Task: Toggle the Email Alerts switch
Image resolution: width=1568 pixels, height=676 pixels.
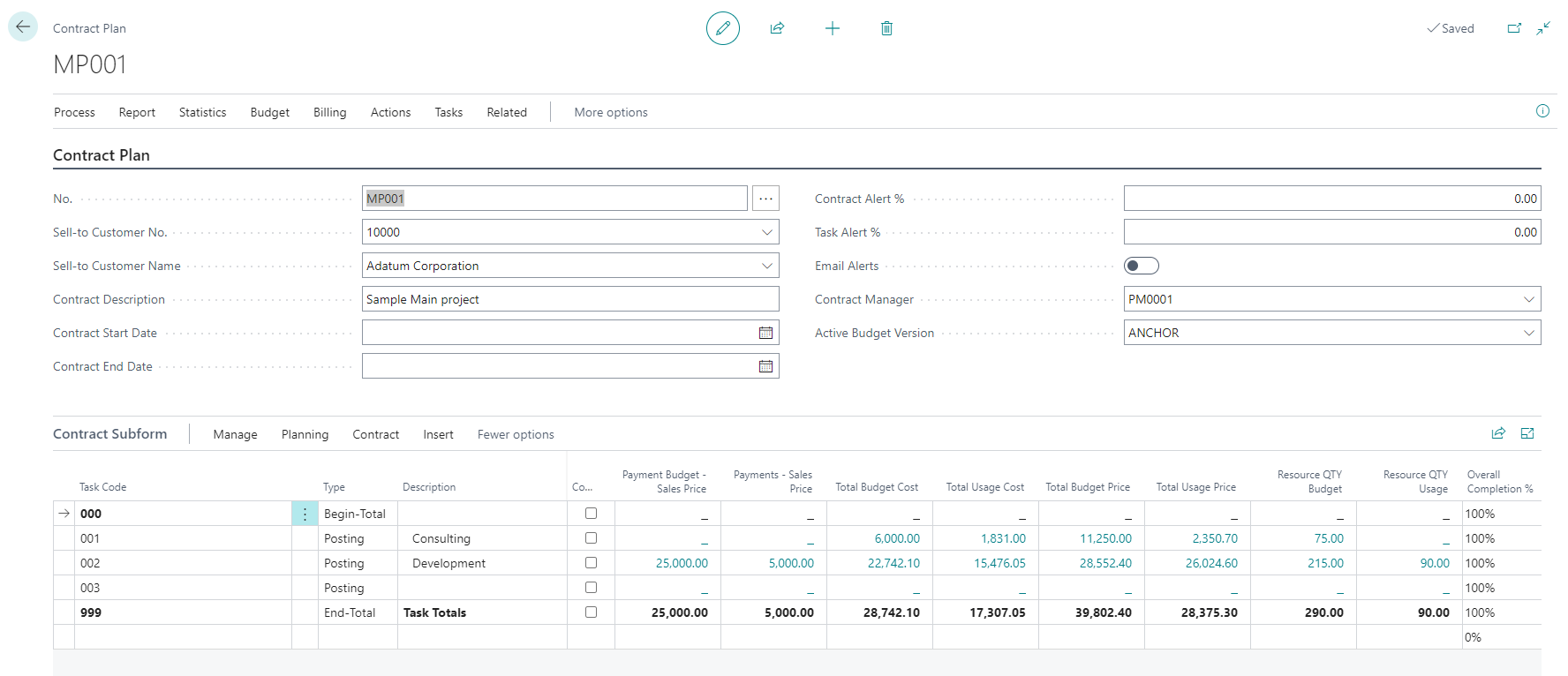Action: pos(1141,266)
